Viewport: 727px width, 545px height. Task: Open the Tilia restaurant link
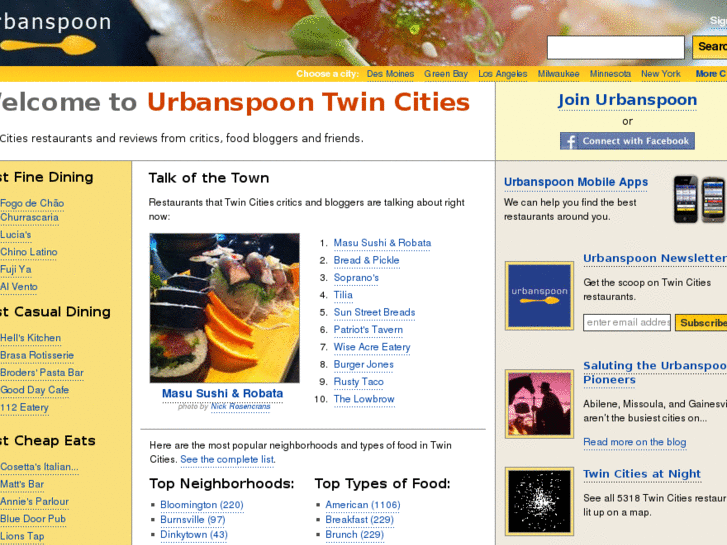pos(343,295)
